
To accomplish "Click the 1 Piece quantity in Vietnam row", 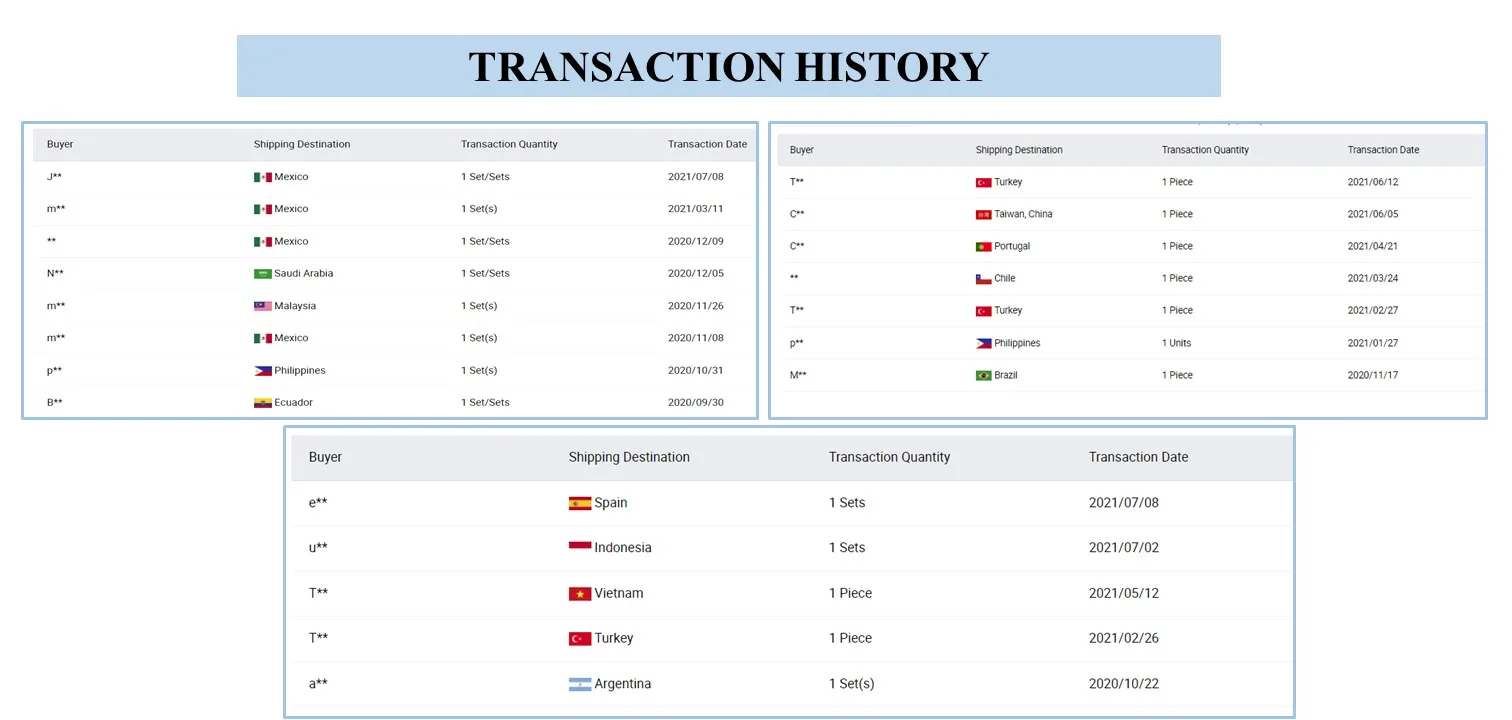I will (x=851, y=593).
